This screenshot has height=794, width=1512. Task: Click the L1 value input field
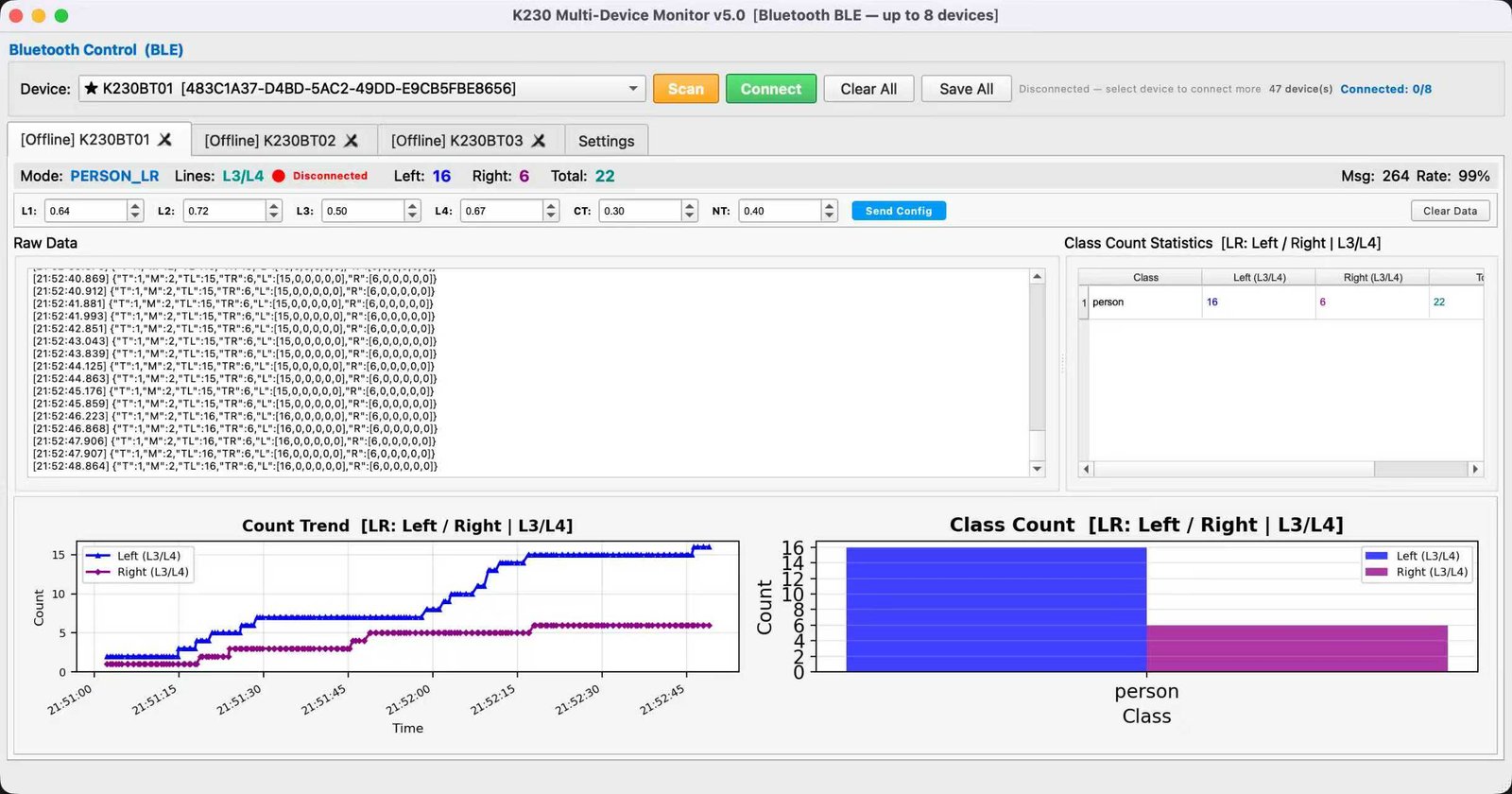point(86,211)
